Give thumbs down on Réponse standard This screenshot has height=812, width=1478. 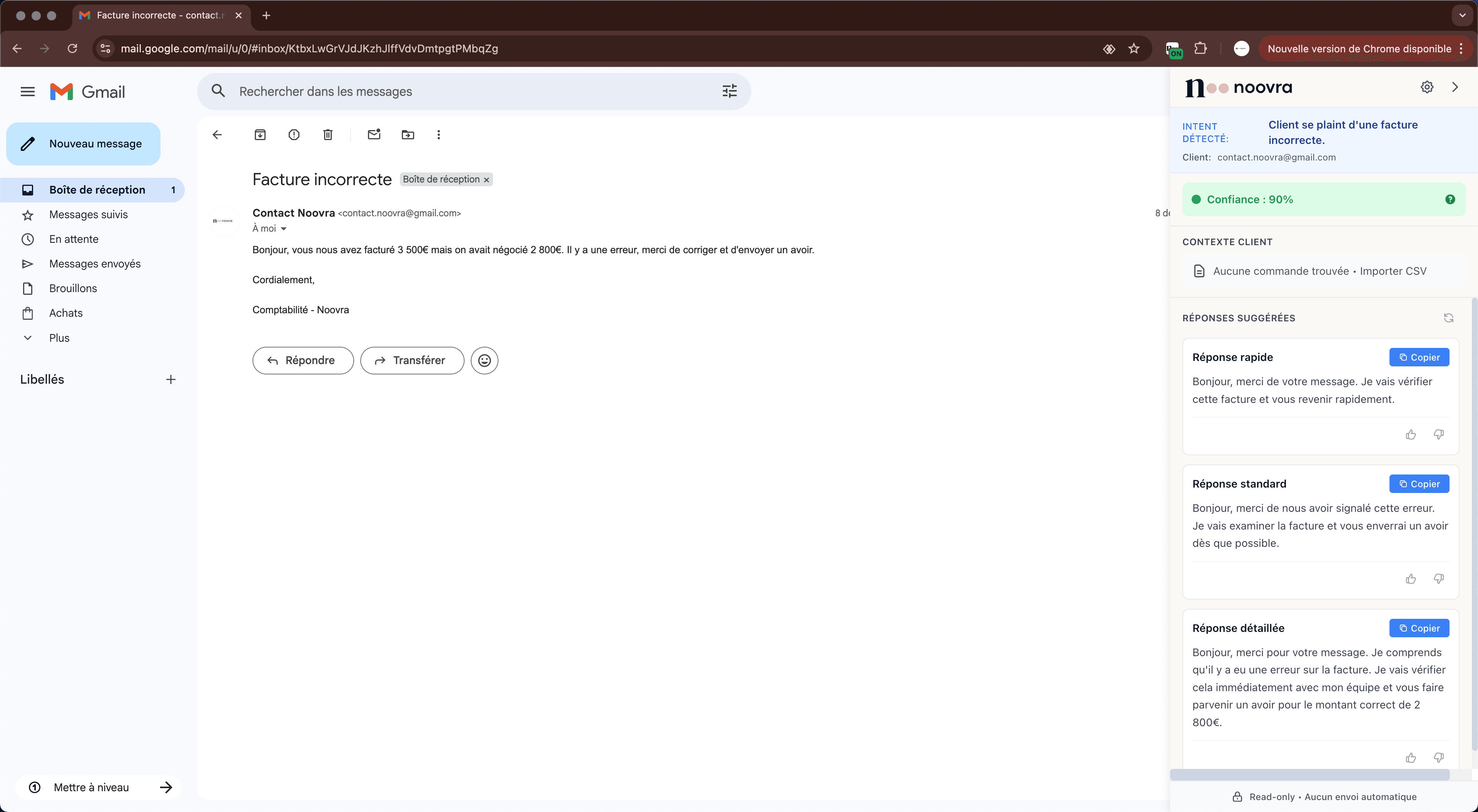click(x=1438, y=578)
